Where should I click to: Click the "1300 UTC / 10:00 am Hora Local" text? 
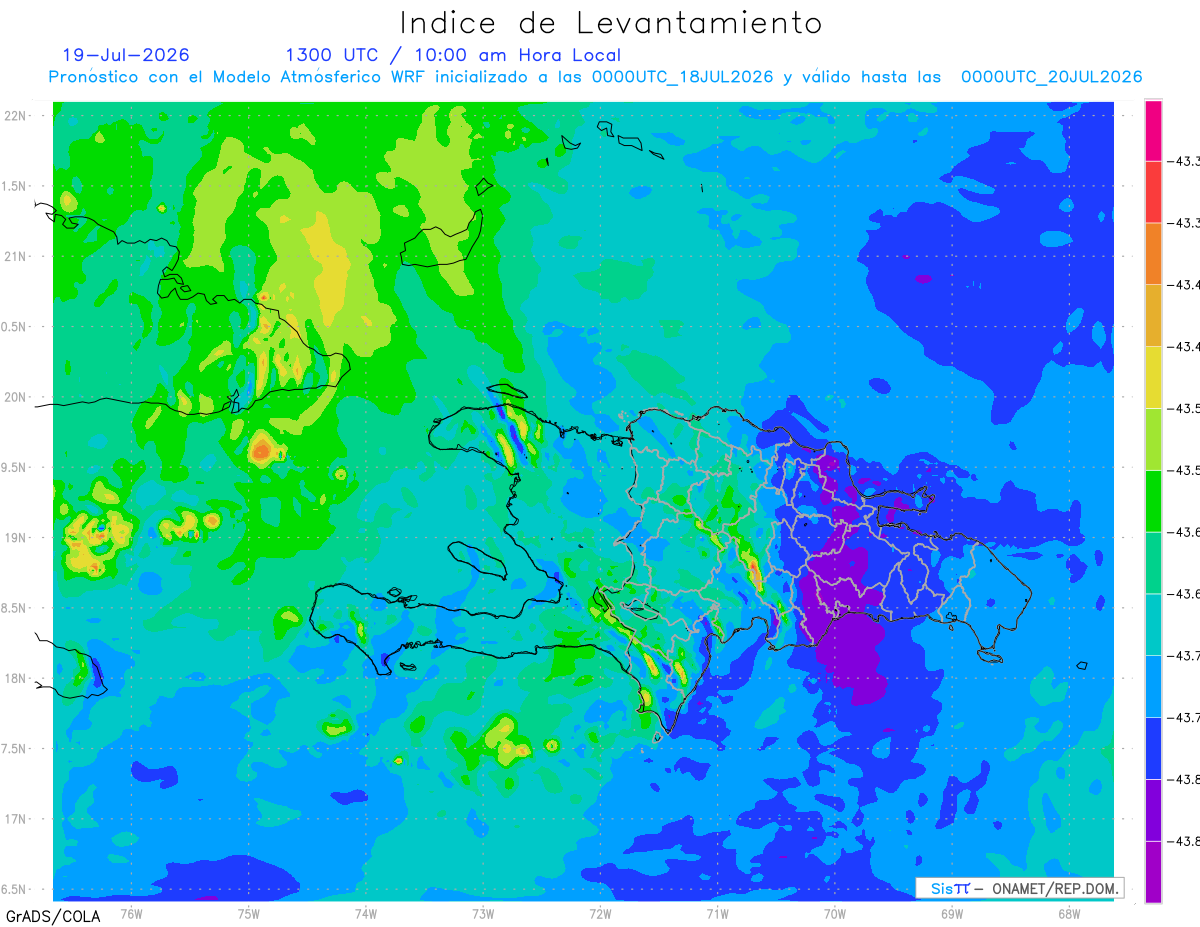(453, 55)
